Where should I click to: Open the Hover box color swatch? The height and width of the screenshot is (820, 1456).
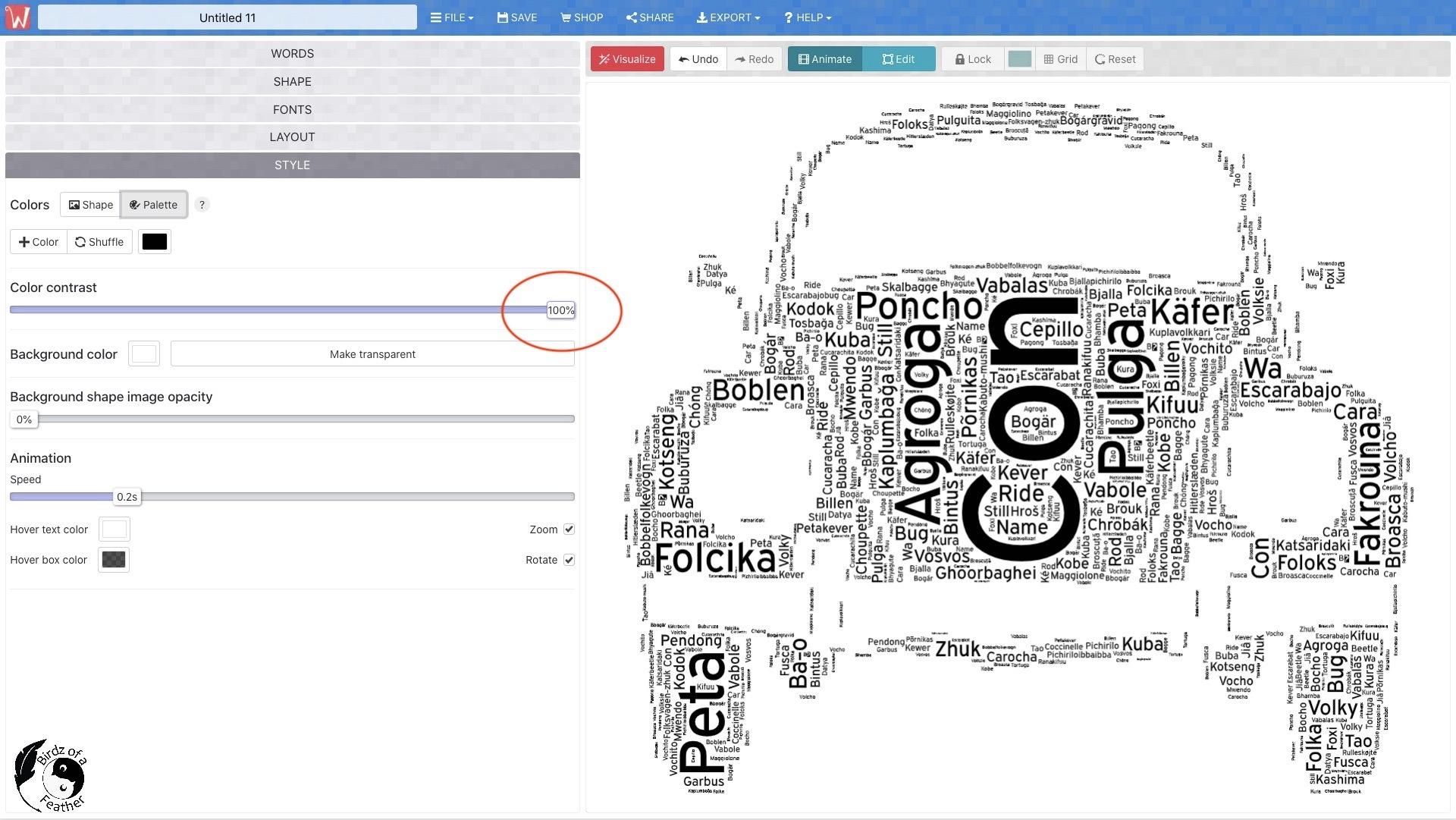point(114,560)
